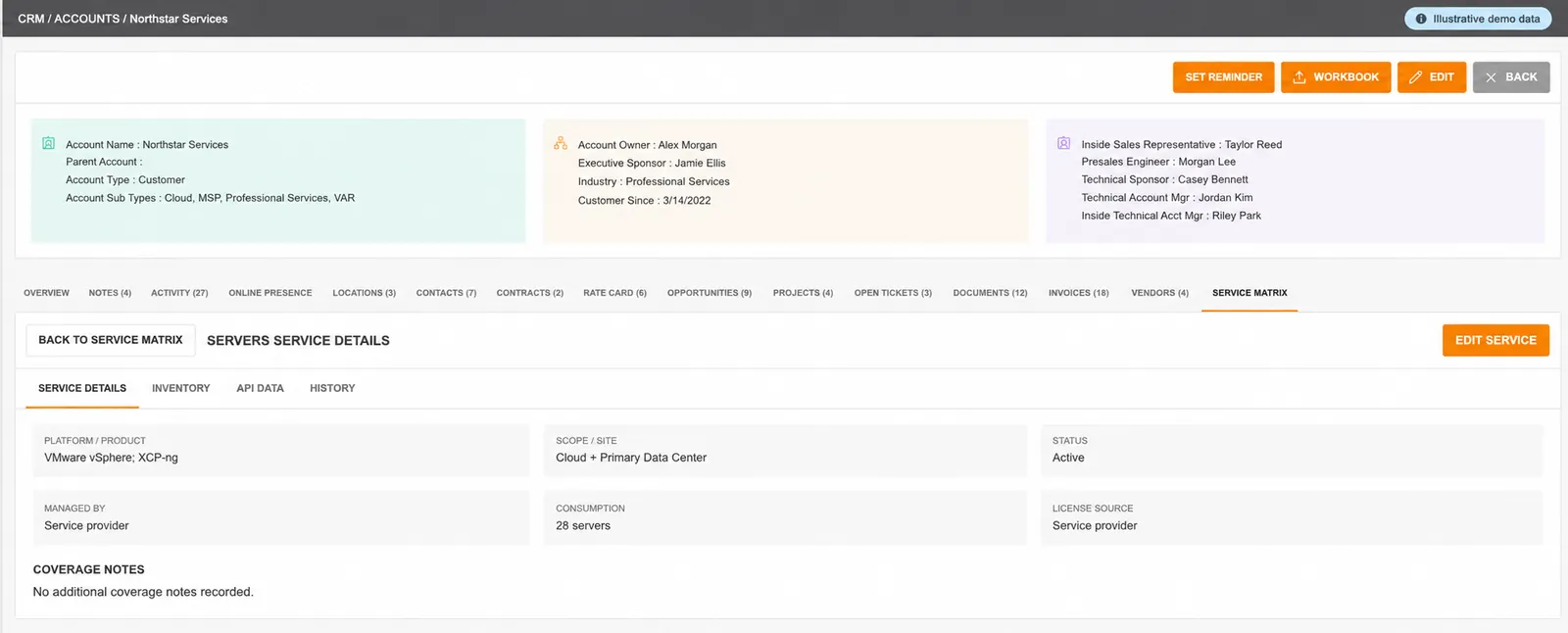Select the Service Matrix tab
Viewport: 1568px width, 633px height.
tap(1249, 293)
